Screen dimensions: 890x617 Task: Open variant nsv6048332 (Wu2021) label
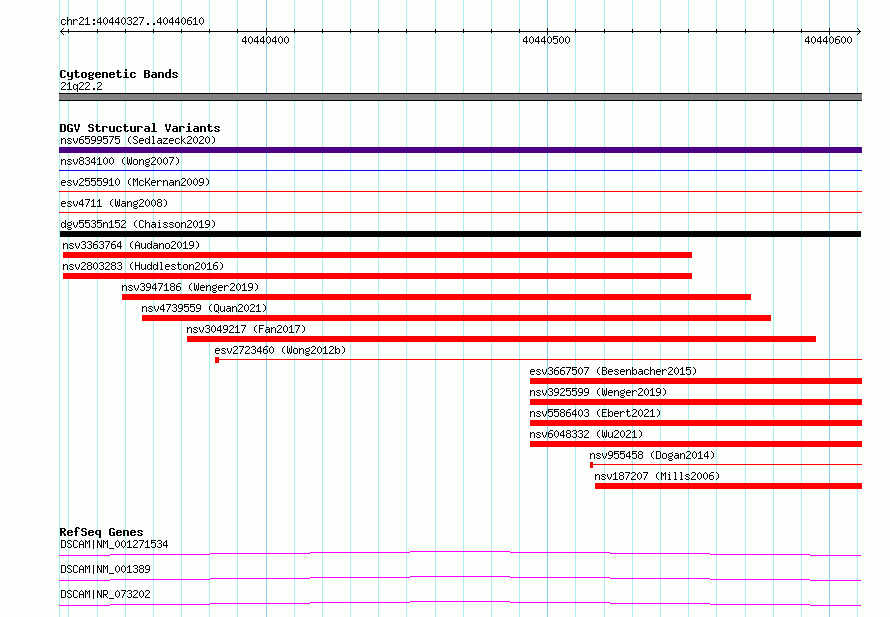(x=586, y=434)
